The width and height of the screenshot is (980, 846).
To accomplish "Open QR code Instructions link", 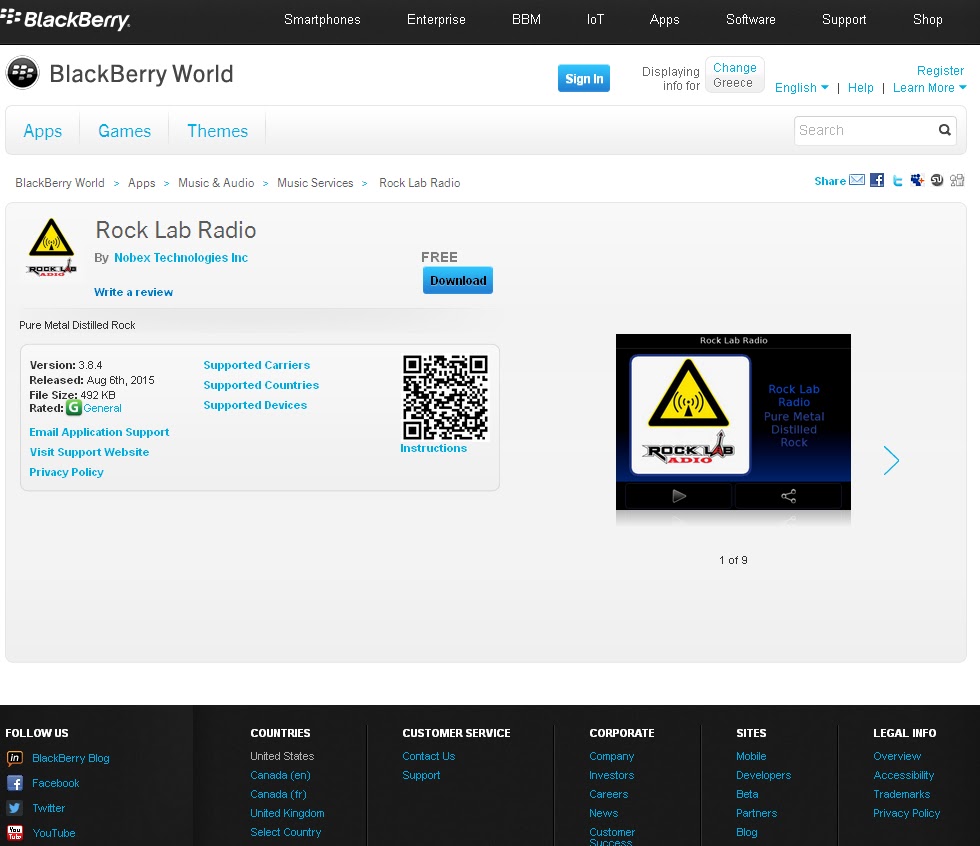I will pos(433,448).
